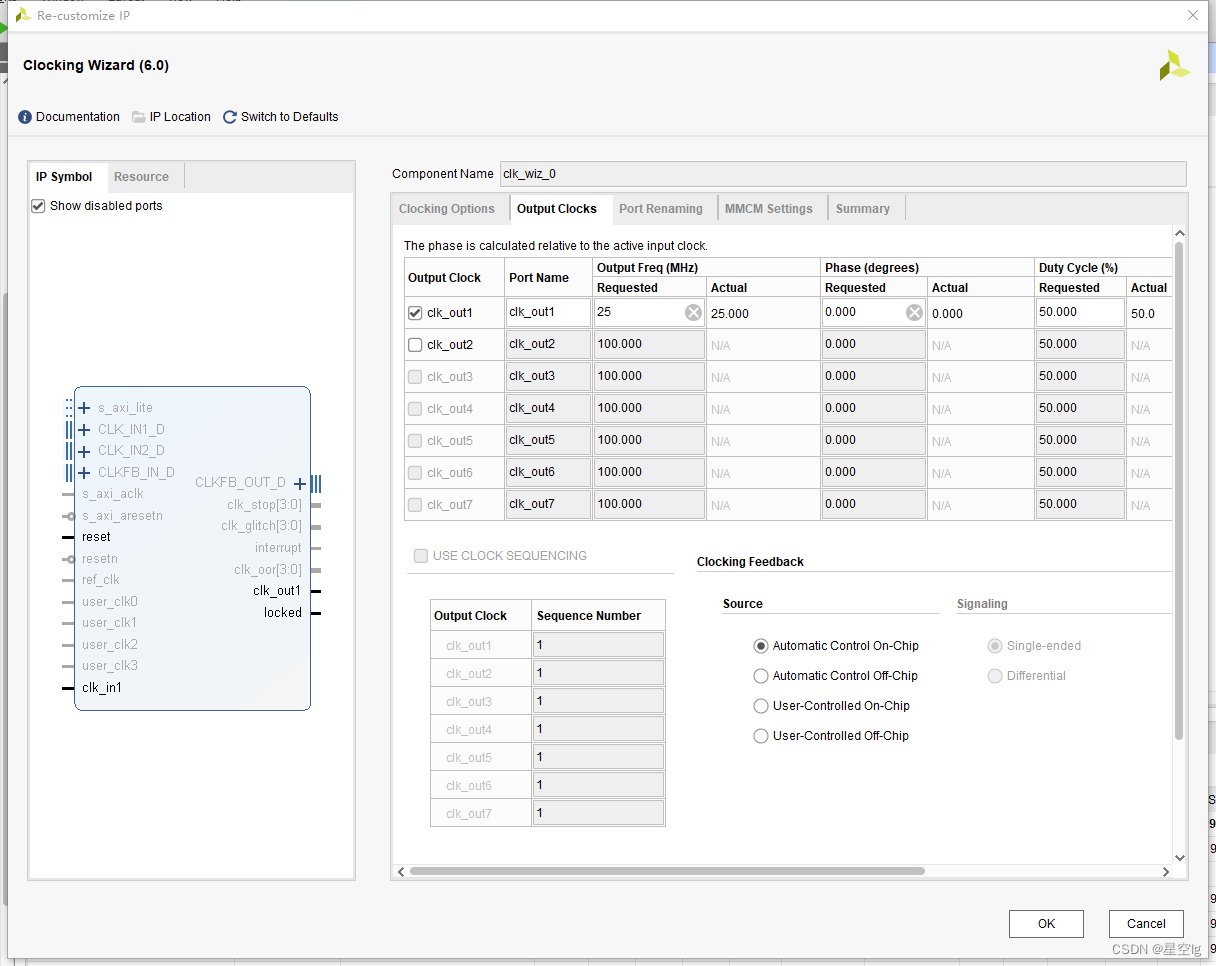Click the Documentation link
The height and width of the screenshot is (966, 1216).
pyautogui.click(x=78, y=117)
